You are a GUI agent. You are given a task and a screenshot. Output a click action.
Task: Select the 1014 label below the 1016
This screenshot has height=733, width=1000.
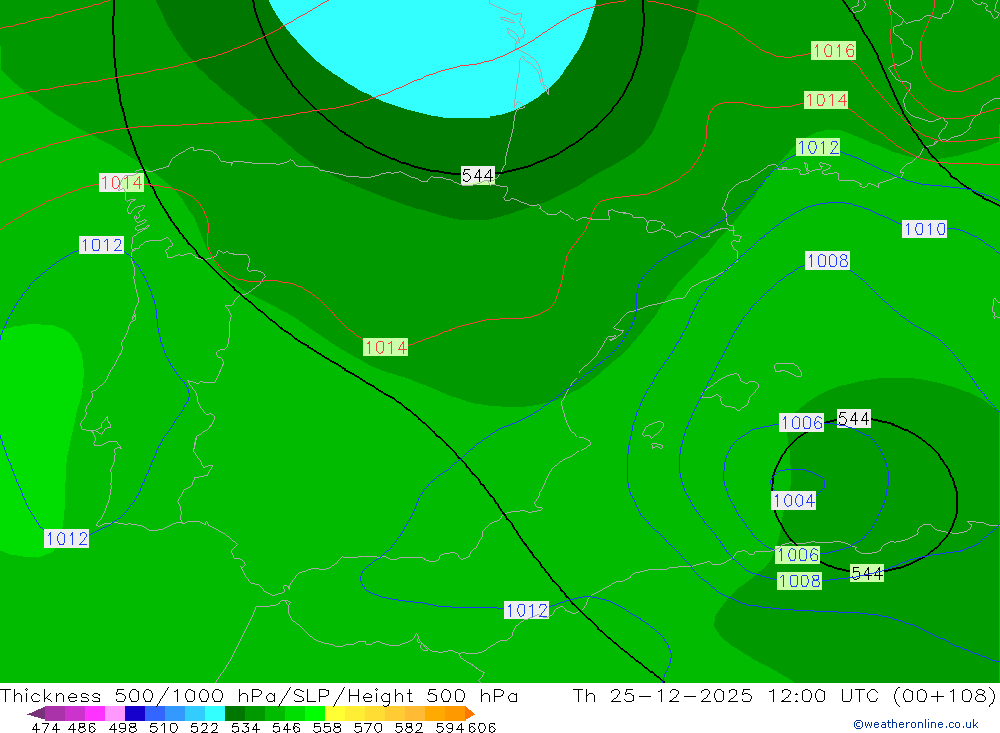[x=825, y=100]
